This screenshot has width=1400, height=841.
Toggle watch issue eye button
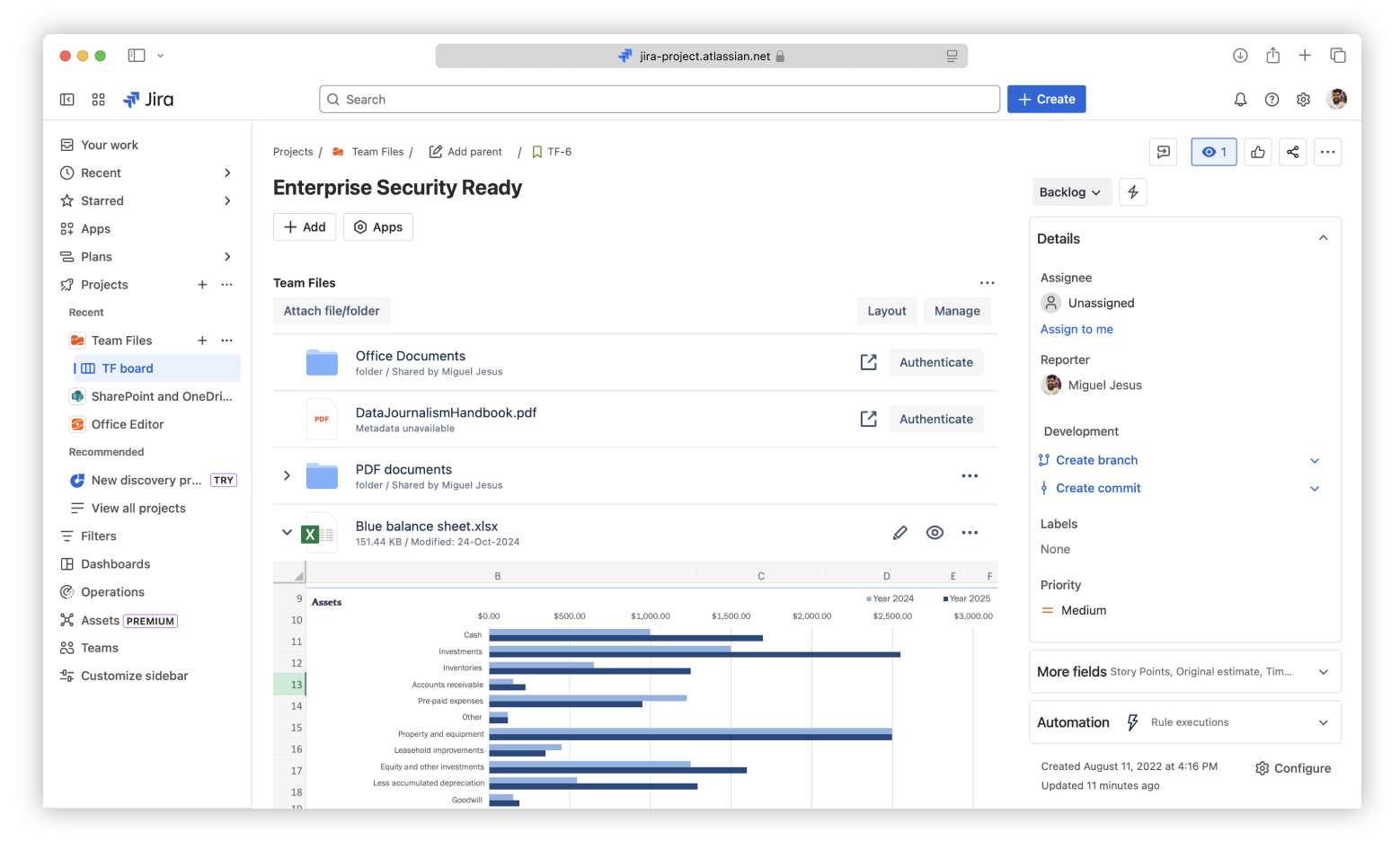tap(1214, 152)
